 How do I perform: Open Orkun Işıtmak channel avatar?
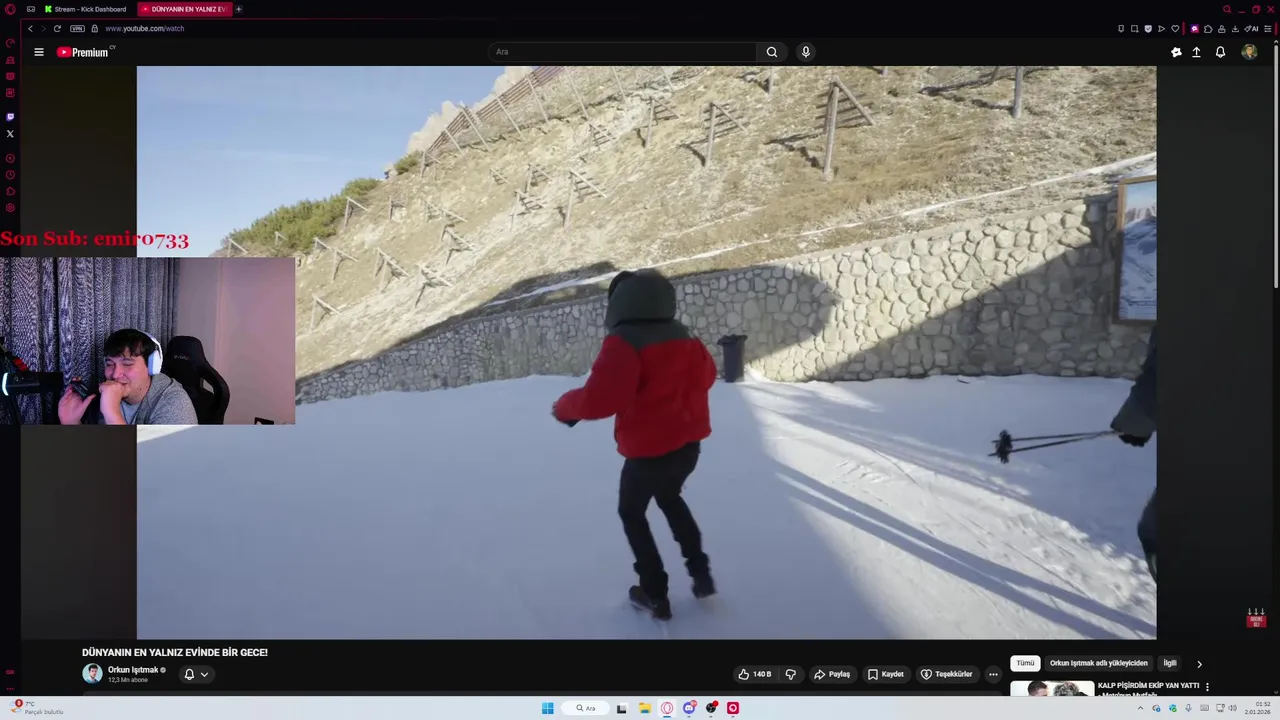[x=92, y=673]
